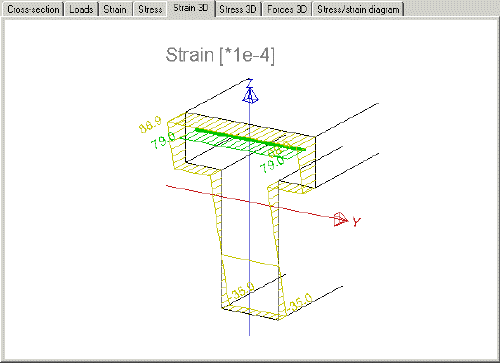This screenshot has height=363, width=500.
Task: Click the green 79.0 label at left
Action: click(163, 141)
